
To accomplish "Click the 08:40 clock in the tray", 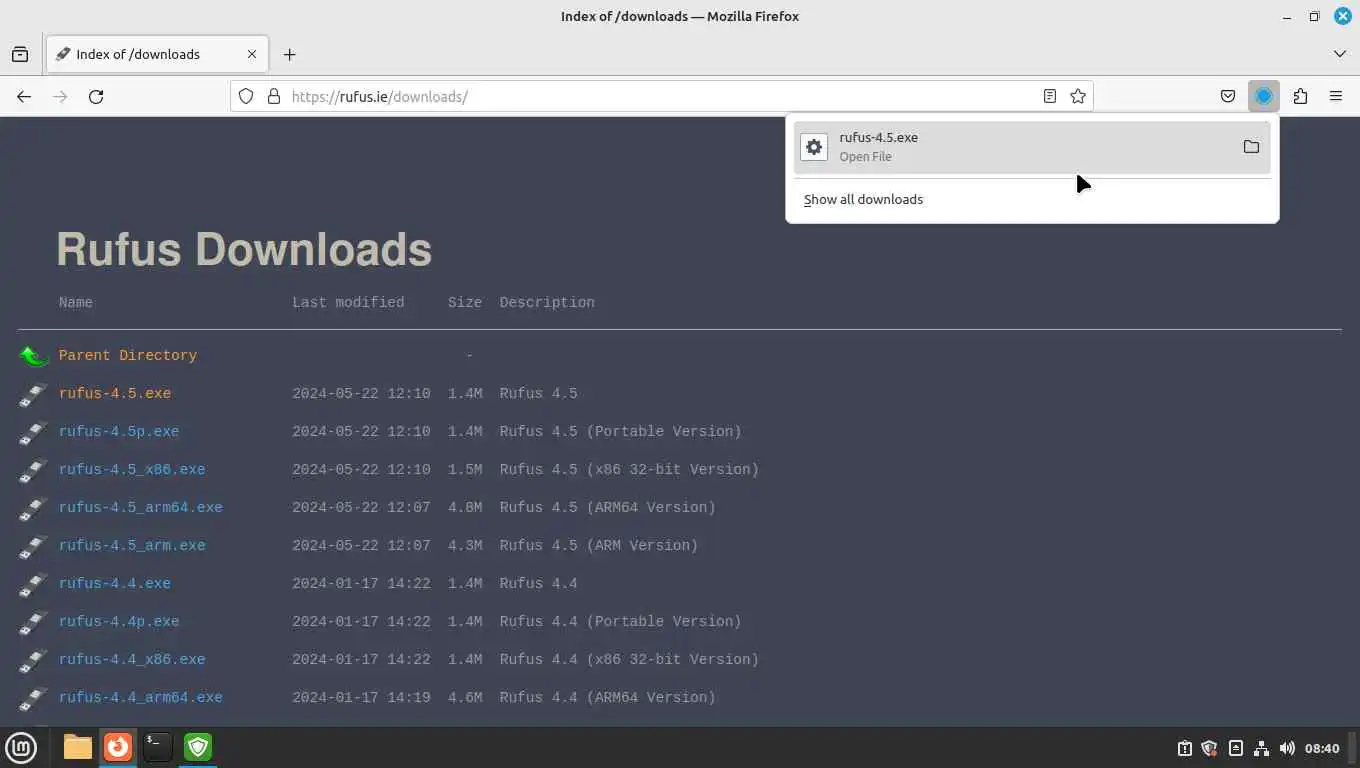I will (1322, 748).
